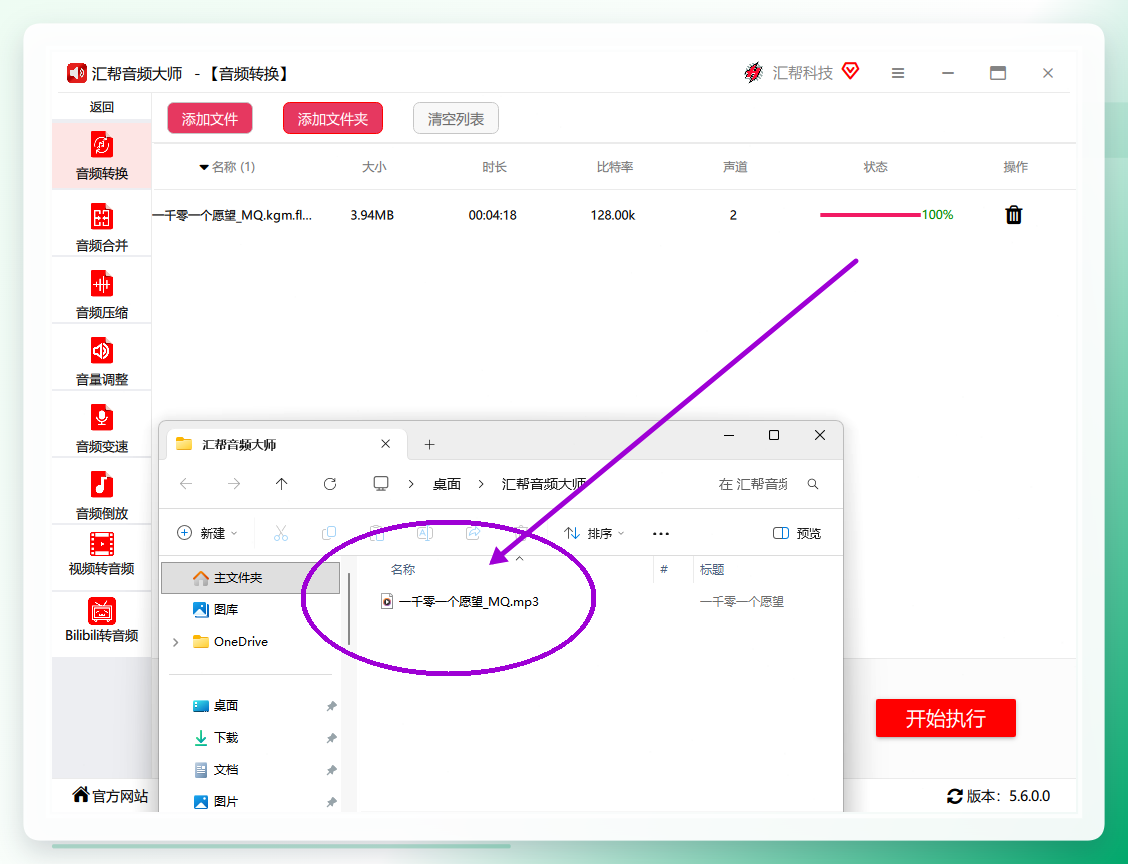Click the chevron after 桌面 in address bar
1128x864 pixels.
481,484
